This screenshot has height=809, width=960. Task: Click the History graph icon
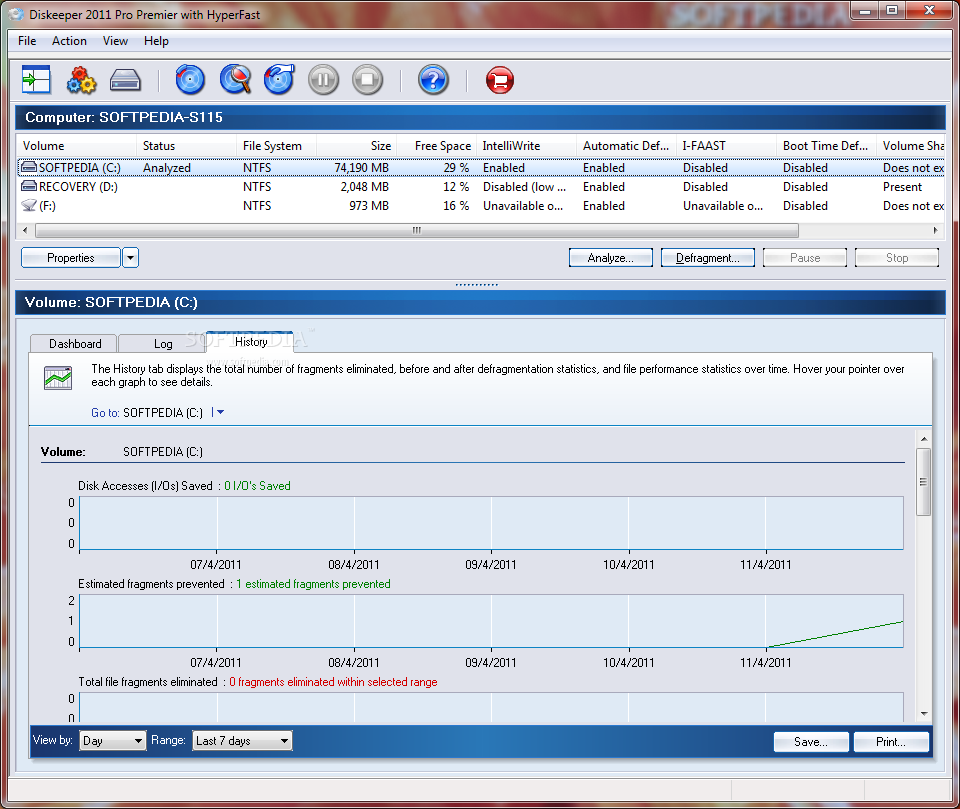(58, 377)
